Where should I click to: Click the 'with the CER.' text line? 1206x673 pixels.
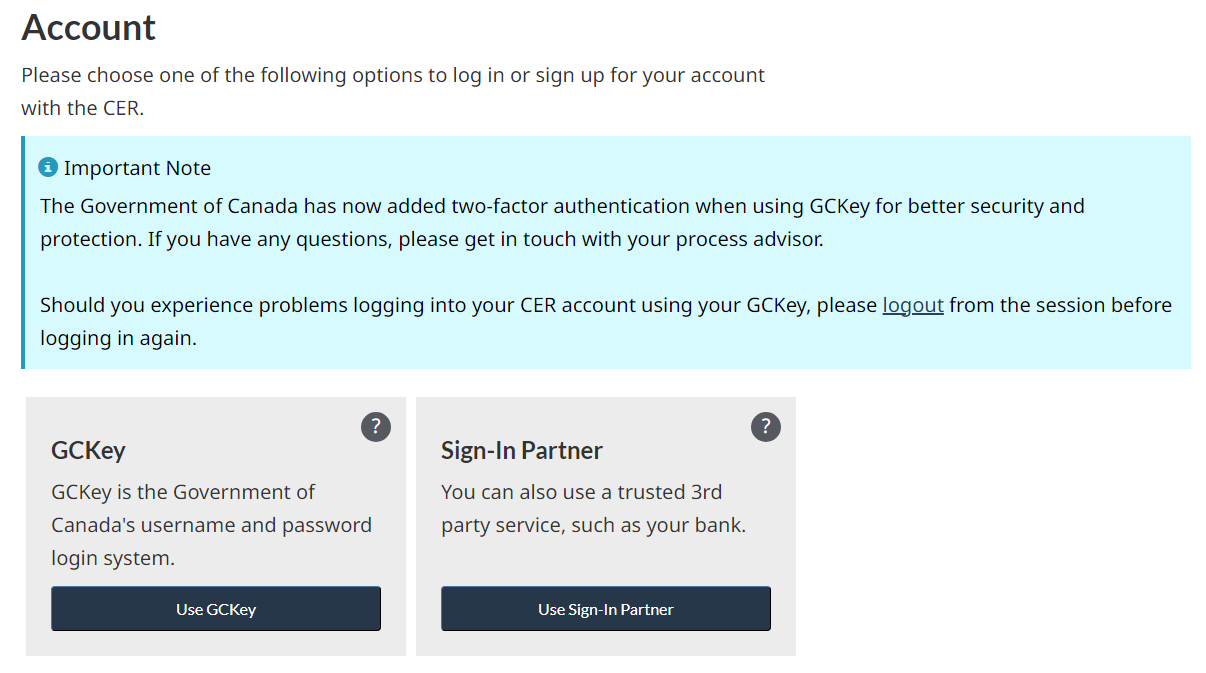click(x=83, y=108)
